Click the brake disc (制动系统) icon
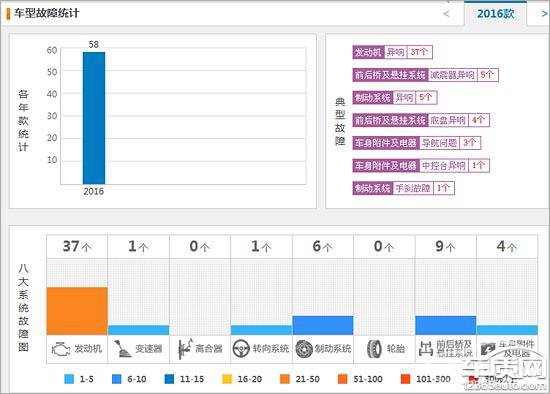The width and height of the screenshot is (550, 394). [x=303, y=349]
